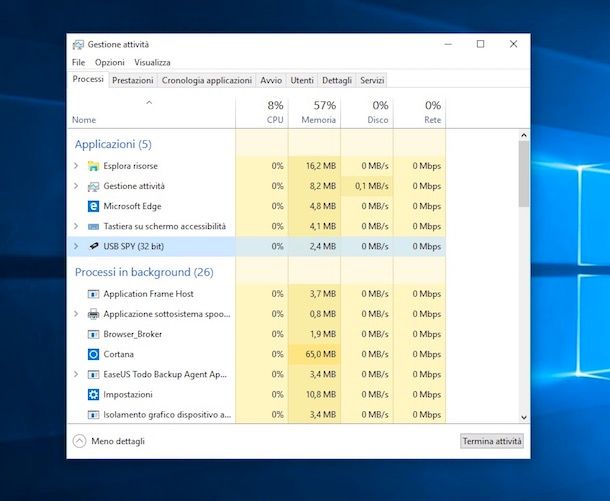This screenshot has width=610, height=501.
Task: Click the scrollbar down arrow
Action: click(x=524, y=417)
